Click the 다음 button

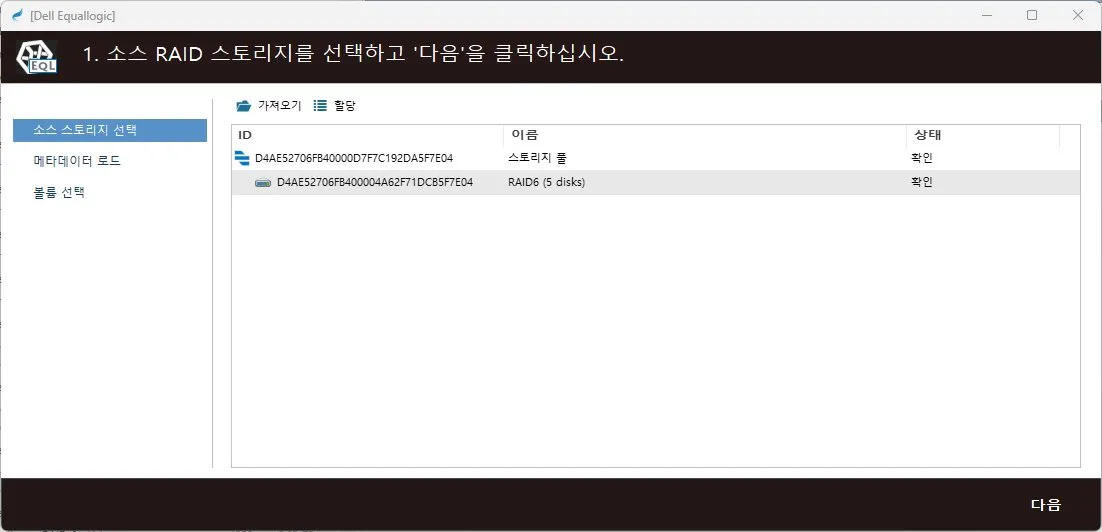pos(1046,505)
